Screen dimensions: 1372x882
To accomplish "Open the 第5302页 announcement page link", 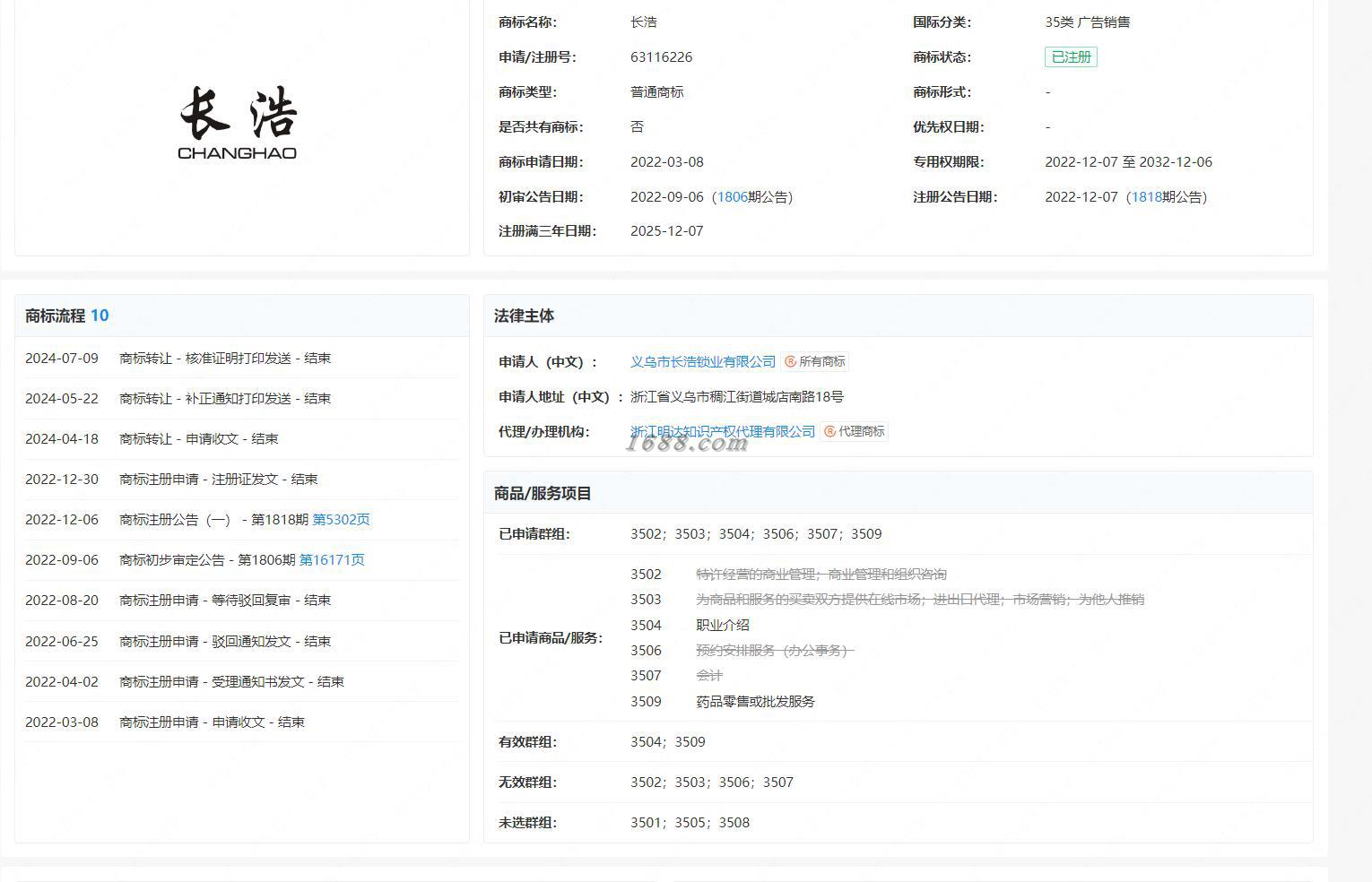I will (341, 519).
